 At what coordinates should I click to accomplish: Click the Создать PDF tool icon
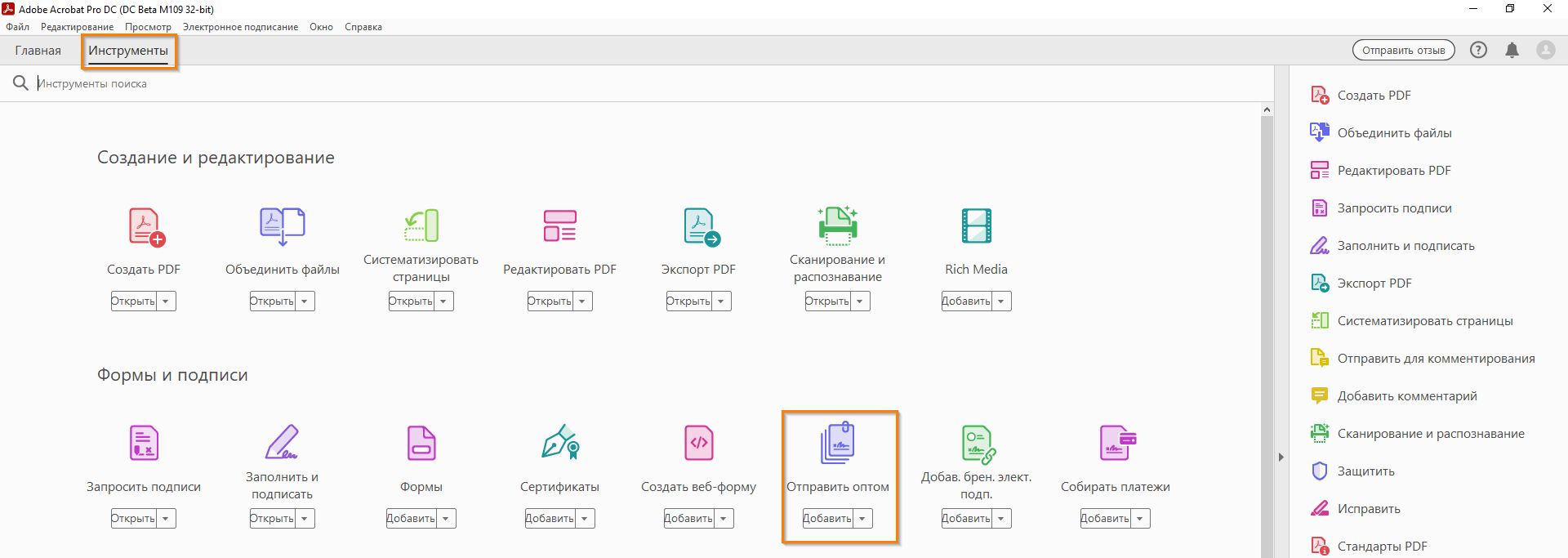147,226
